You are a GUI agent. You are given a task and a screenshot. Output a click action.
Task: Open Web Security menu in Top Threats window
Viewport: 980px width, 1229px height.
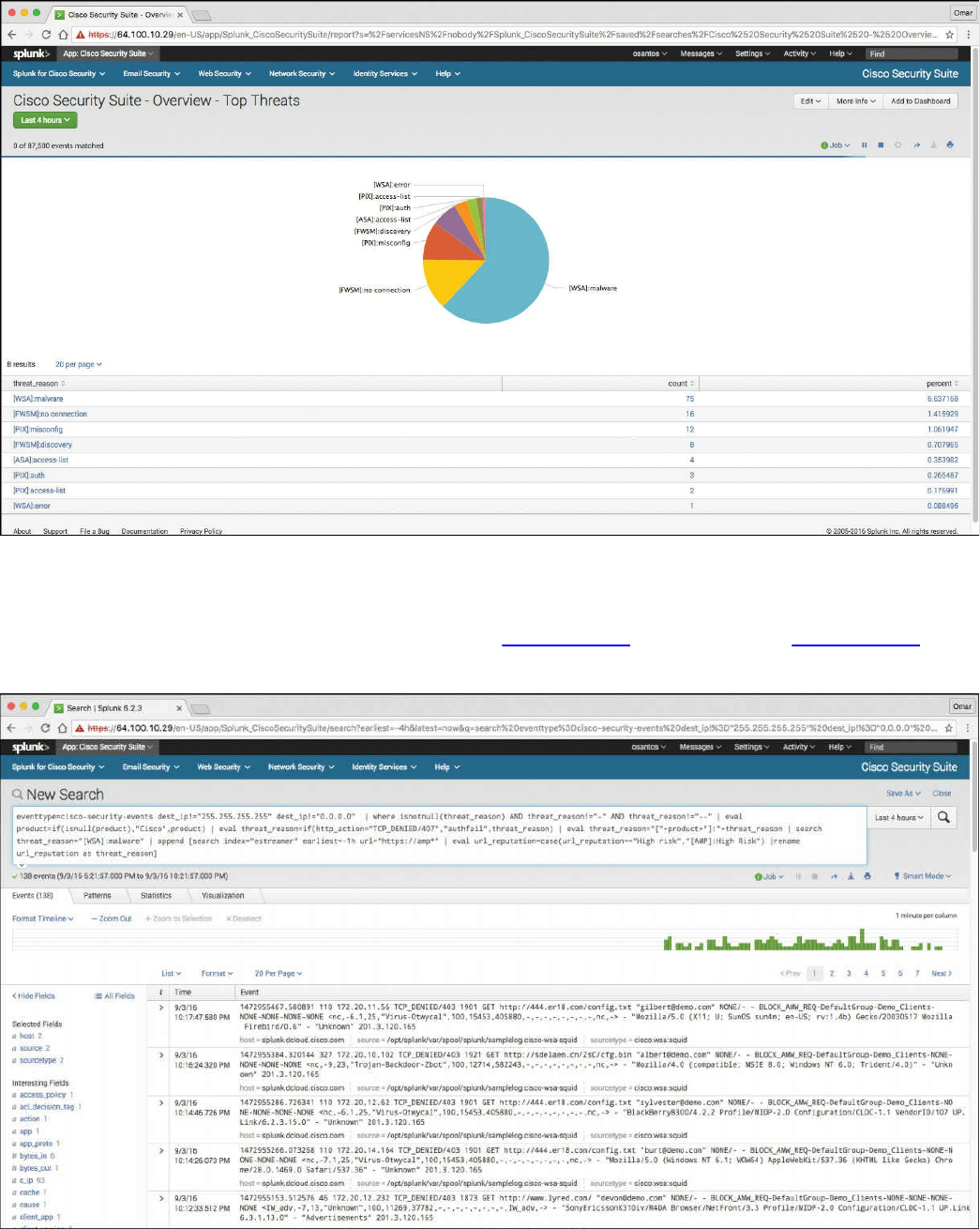coord(224,73)
